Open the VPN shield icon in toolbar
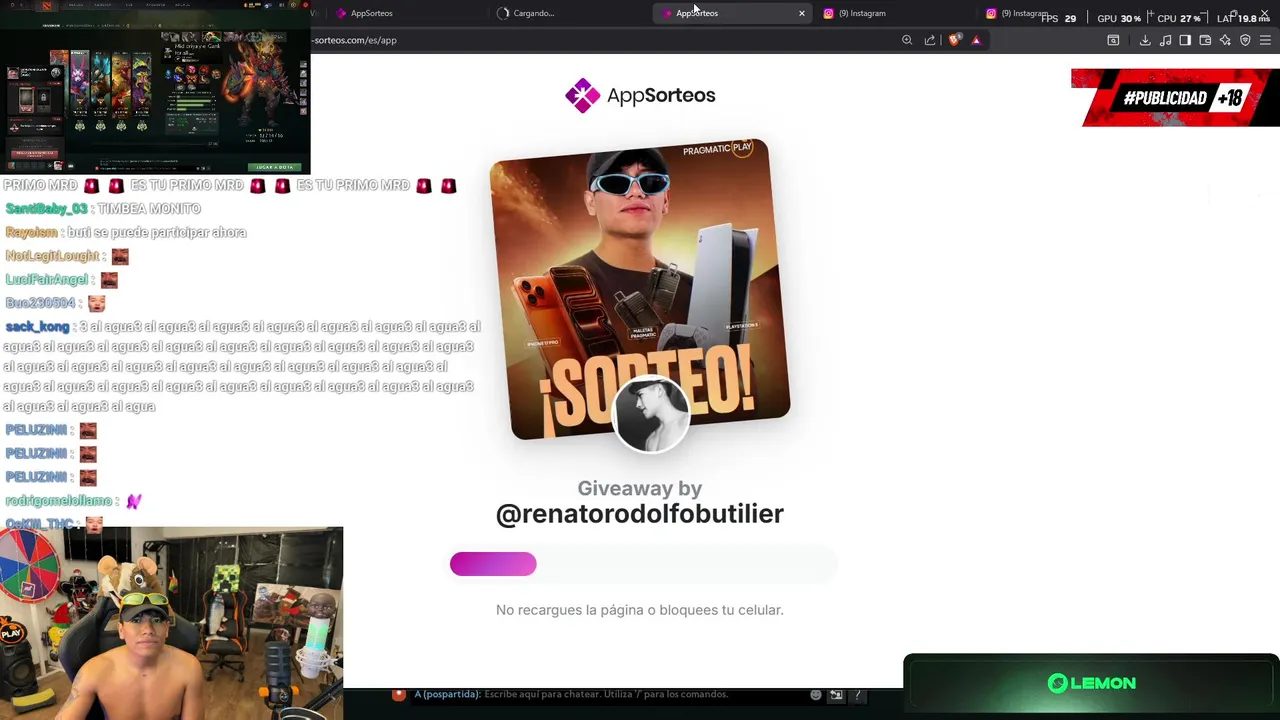The image size is (1280, 720). pyautogui.click(x=1245, y=40)
